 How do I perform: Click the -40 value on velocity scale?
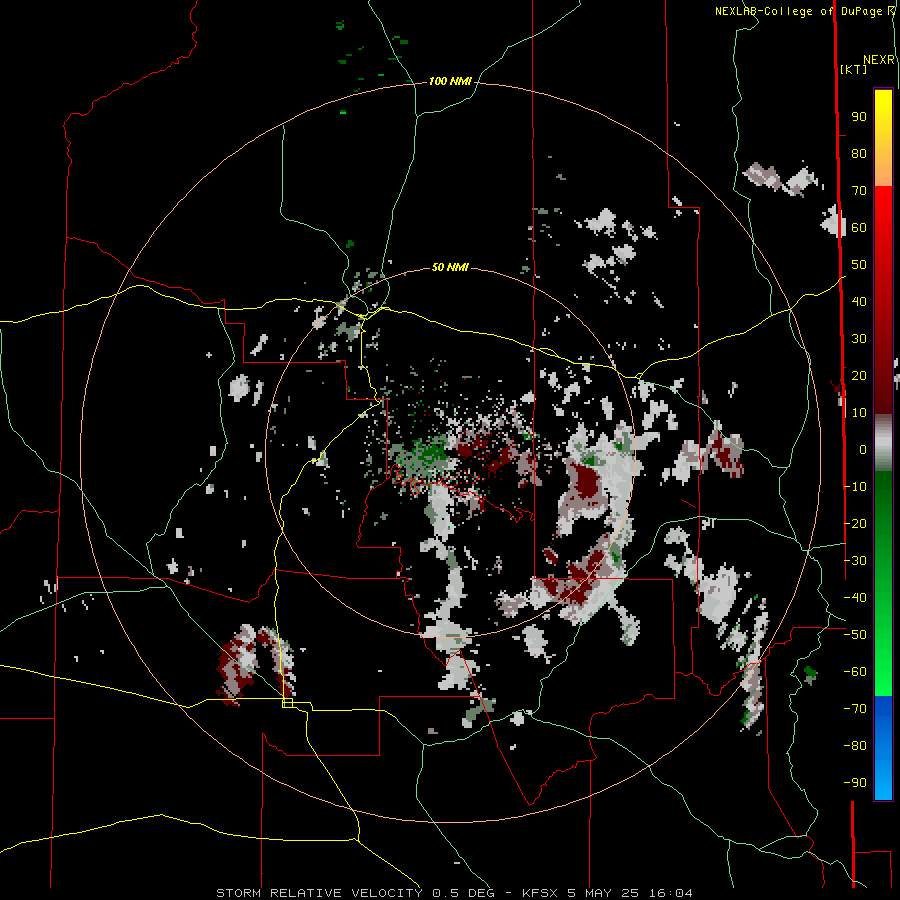pyautogui.click(x=855, y=598)
